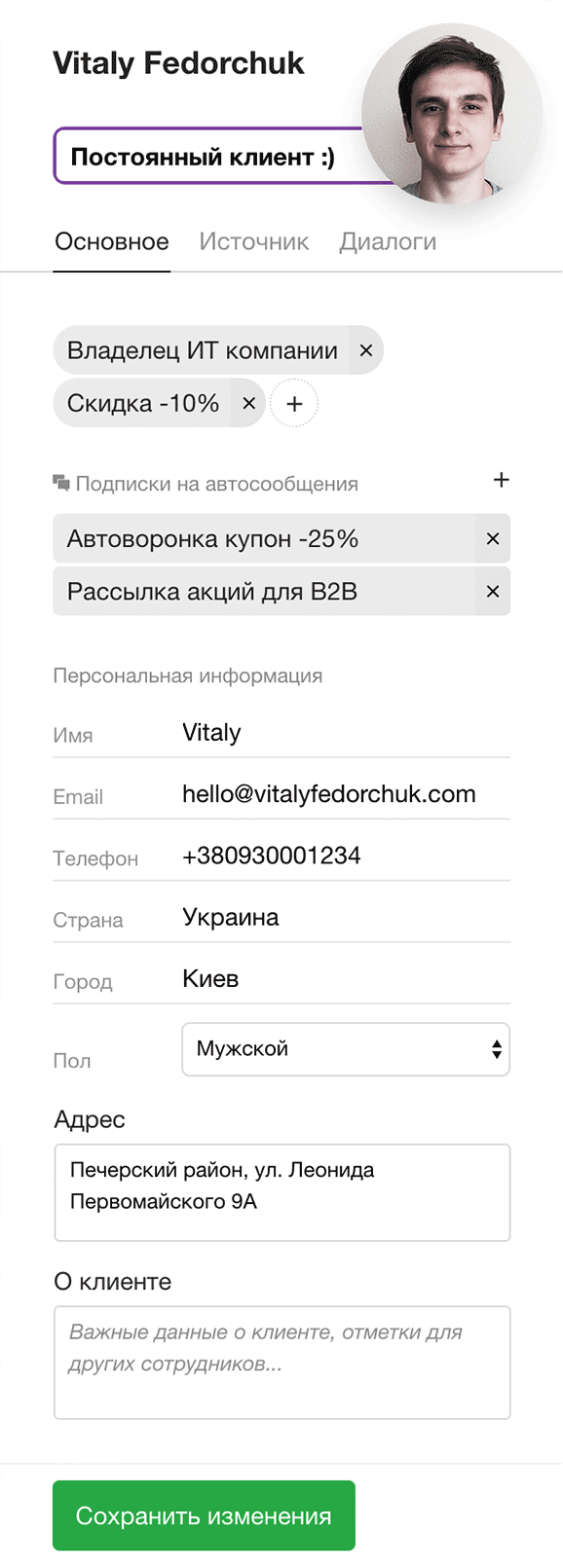Add a new auto-message subscription
This screenshot has width=563, height=1568.
(x=501, y=480)
